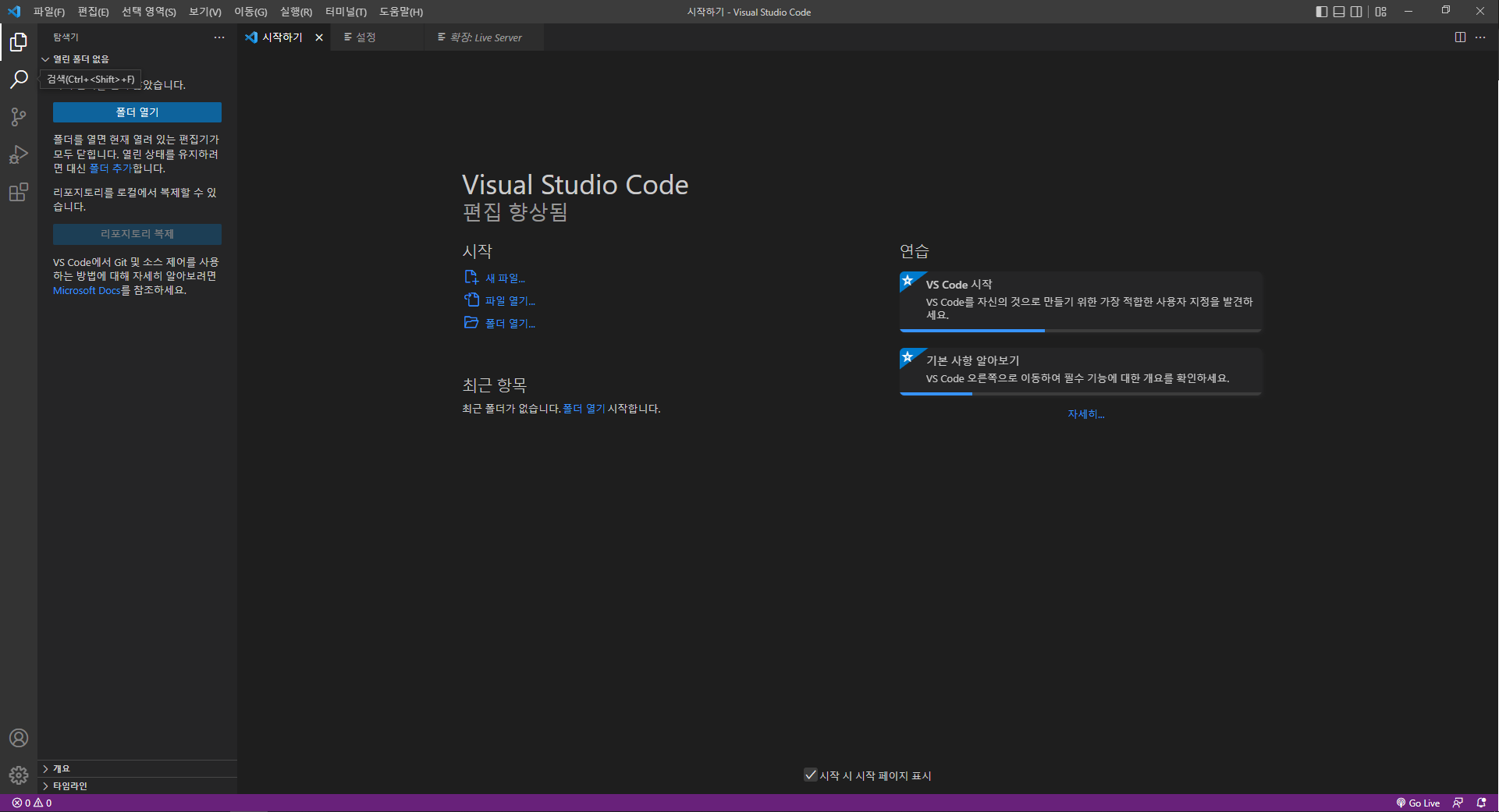Click the VS Code logo in title bar
This screenshot has width=1499, height=812.
pos(14,12)
